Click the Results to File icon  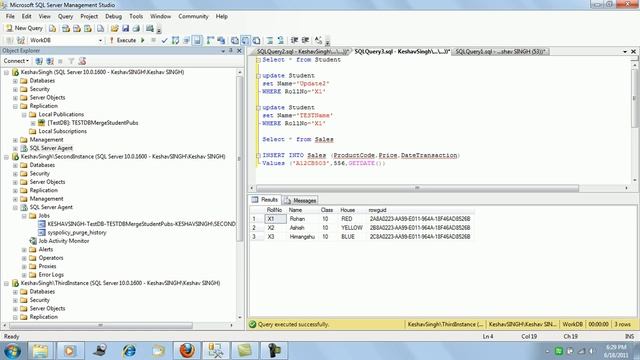point(256,40)
